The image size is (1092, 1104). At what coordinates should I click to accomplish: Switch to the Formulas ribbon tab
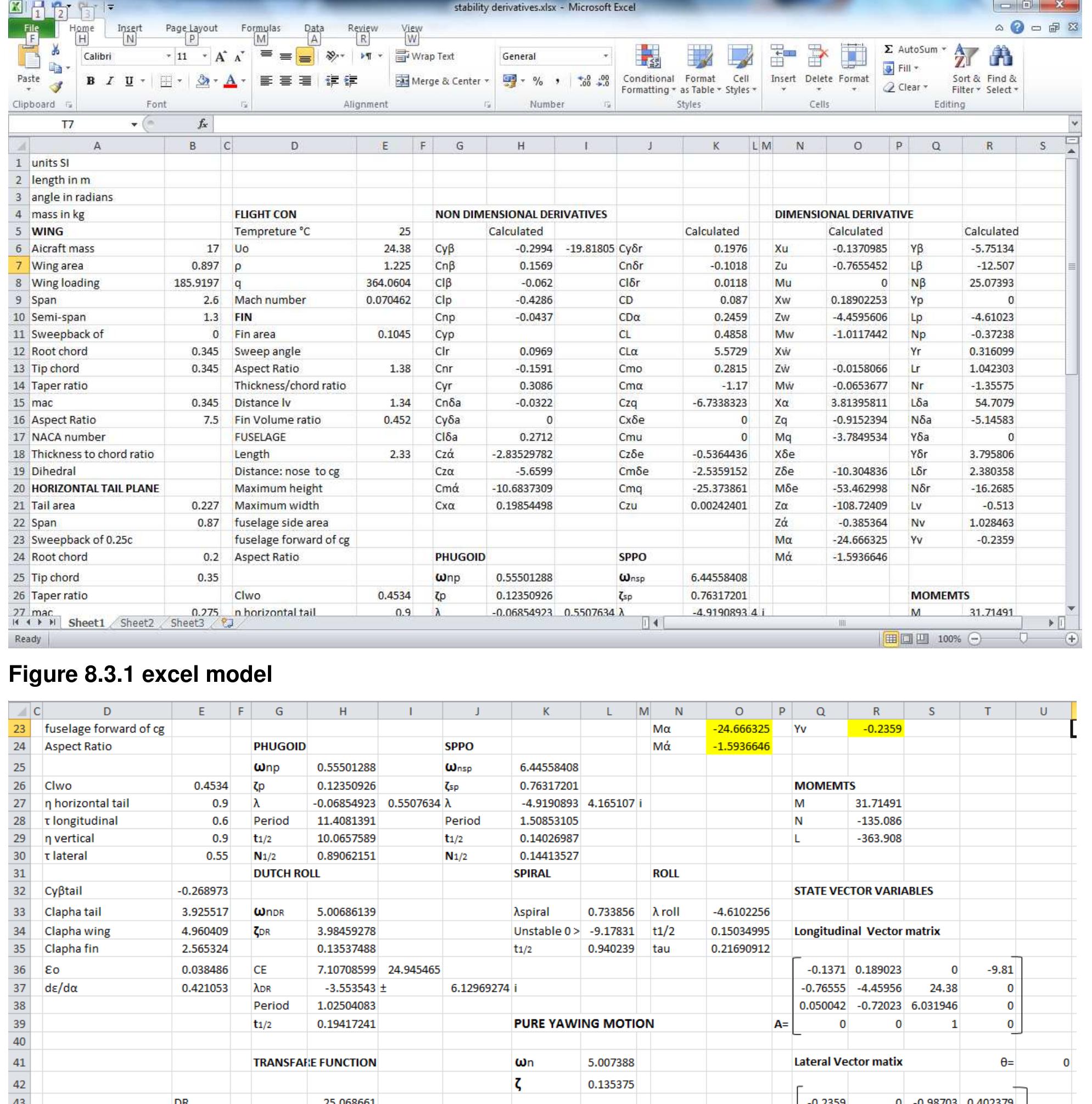261,28
